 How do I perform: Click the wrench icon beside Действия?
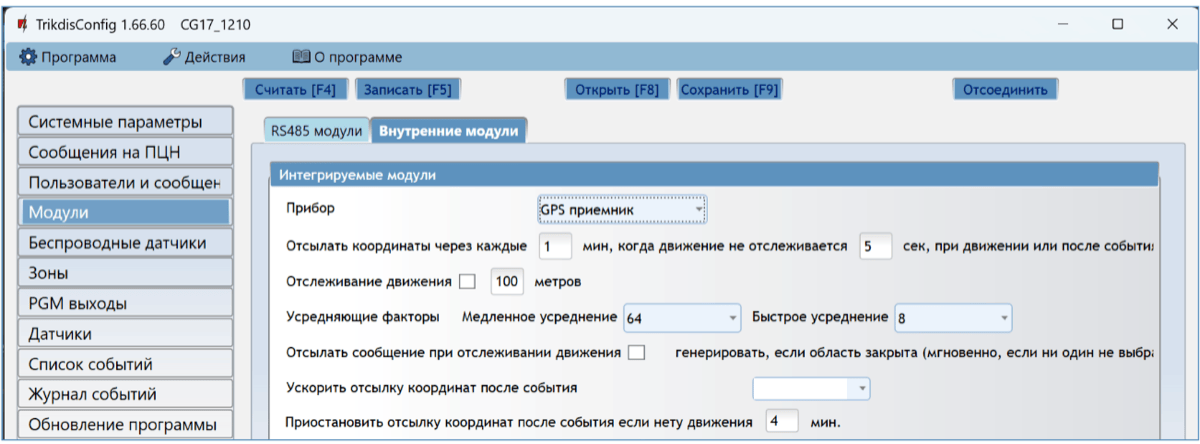[x=171, y=57]
